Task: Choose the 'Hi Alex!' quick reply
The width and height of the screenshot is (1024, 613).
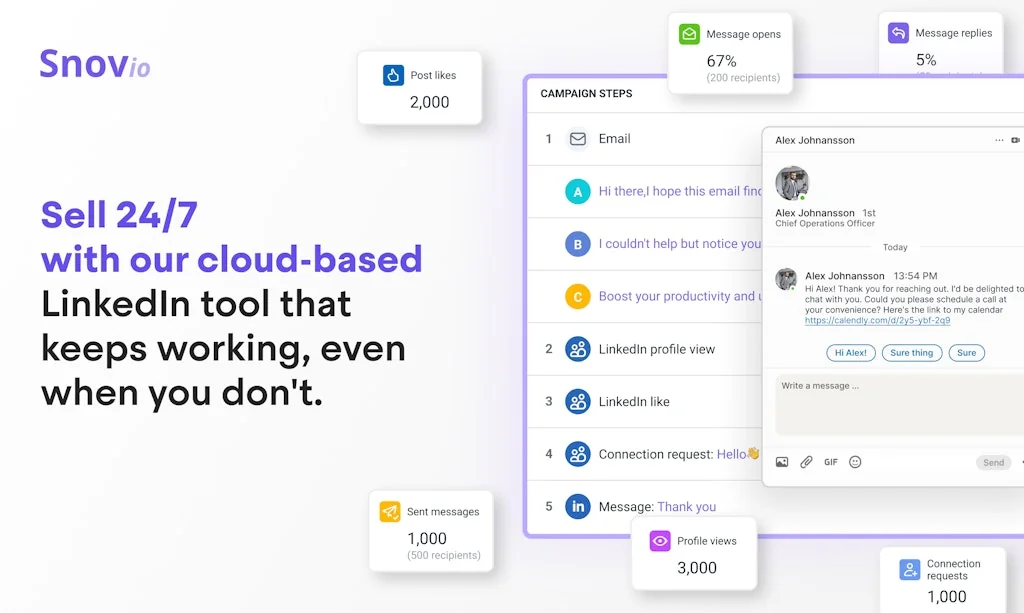Action: [850, 353]
